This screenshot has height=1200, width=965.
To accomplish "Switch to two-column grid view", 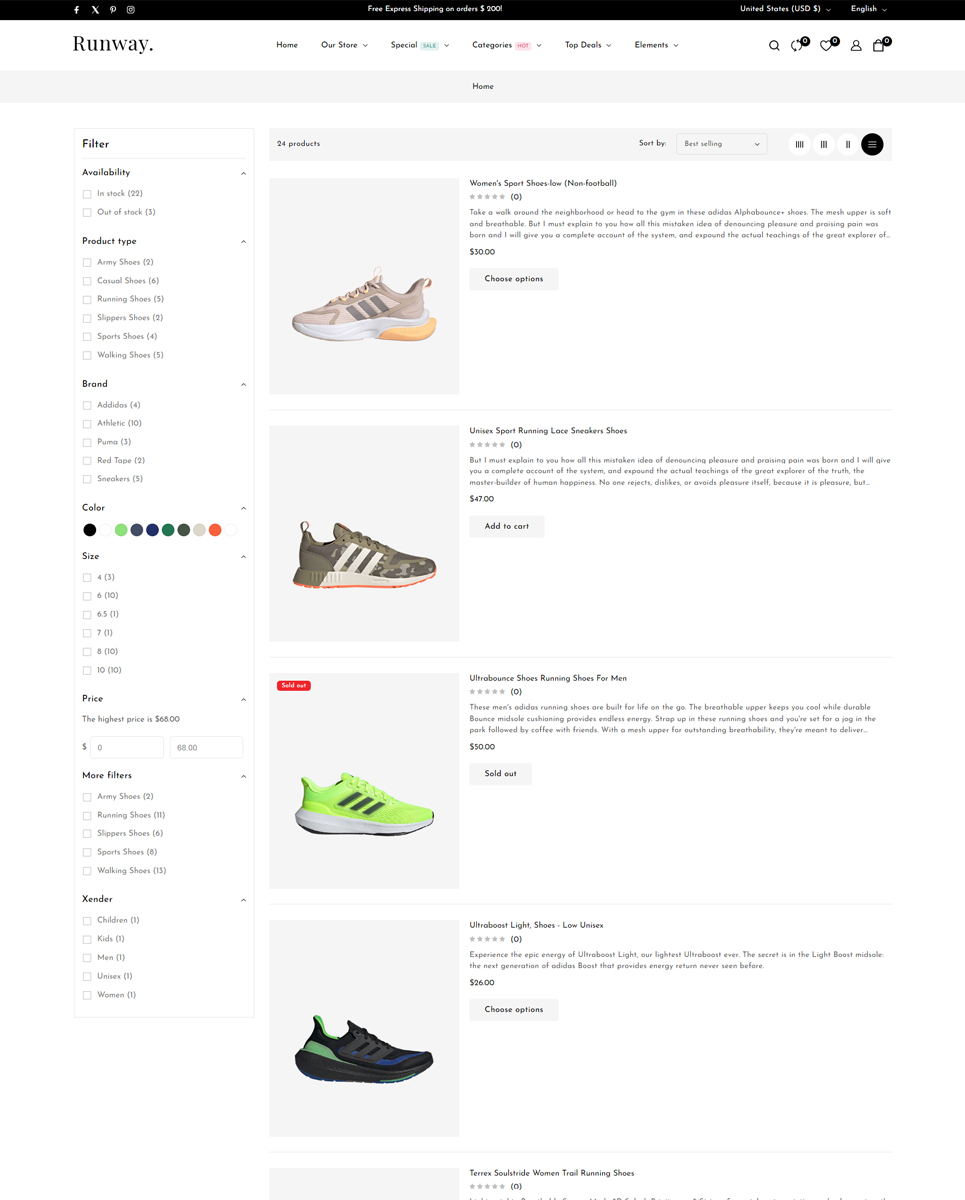I will [848, 144].
